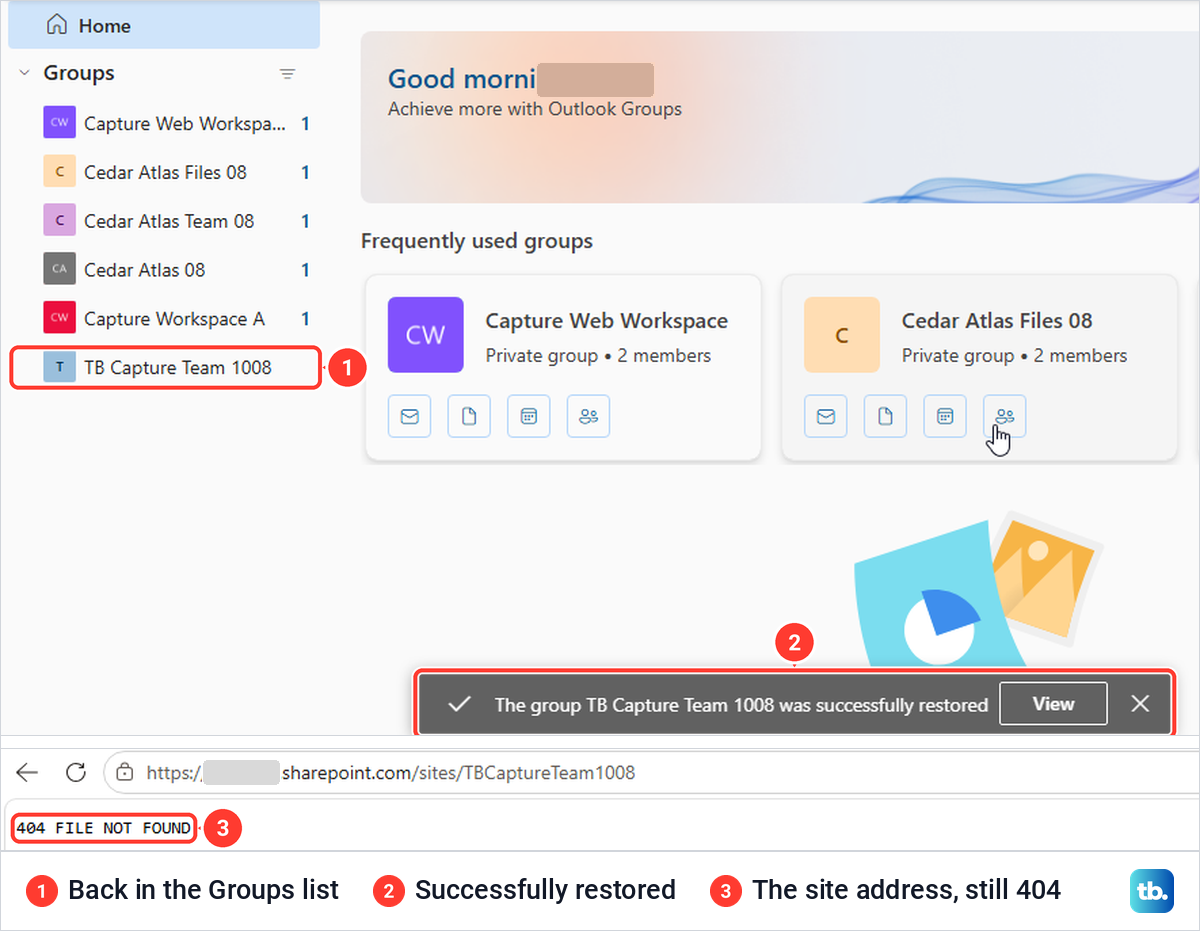Click the T icon beside TB Capture Team 1008
Viewport: 1200px width, 931px height.
60,367
